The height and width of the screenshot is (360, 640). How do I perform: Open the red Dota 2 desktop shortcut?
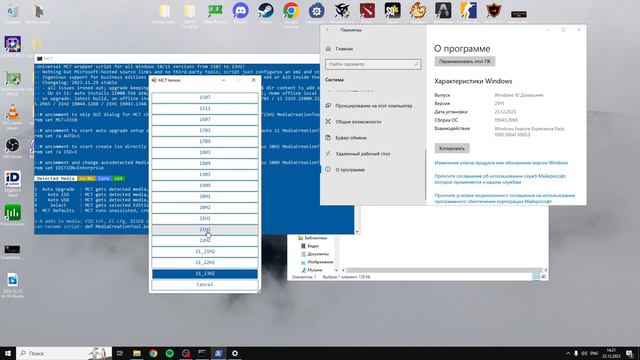click(x=367, y=11)
